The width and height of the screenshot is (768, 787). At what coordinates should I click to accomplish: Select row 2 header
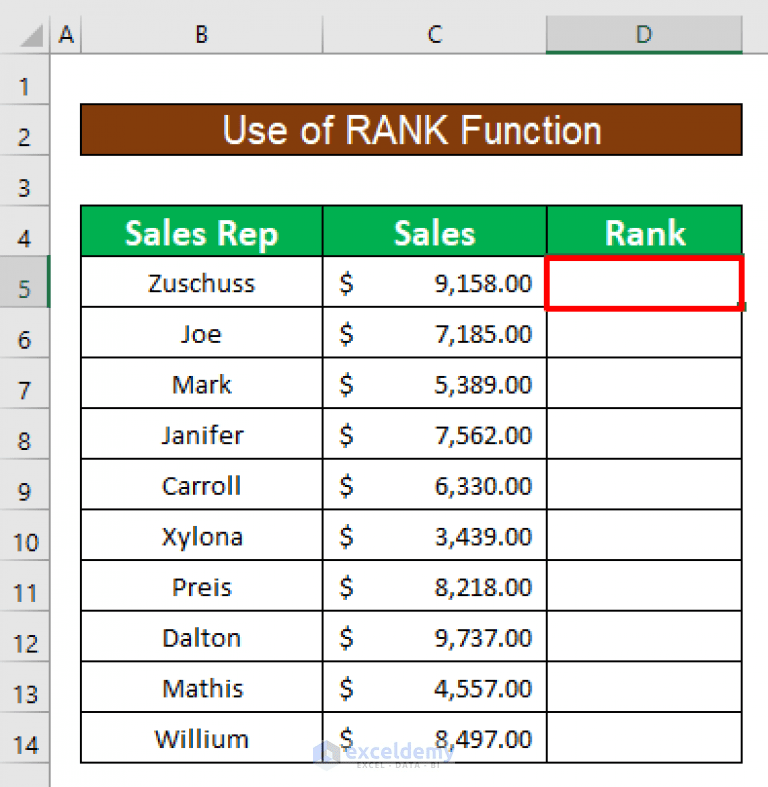pos(25,130)
